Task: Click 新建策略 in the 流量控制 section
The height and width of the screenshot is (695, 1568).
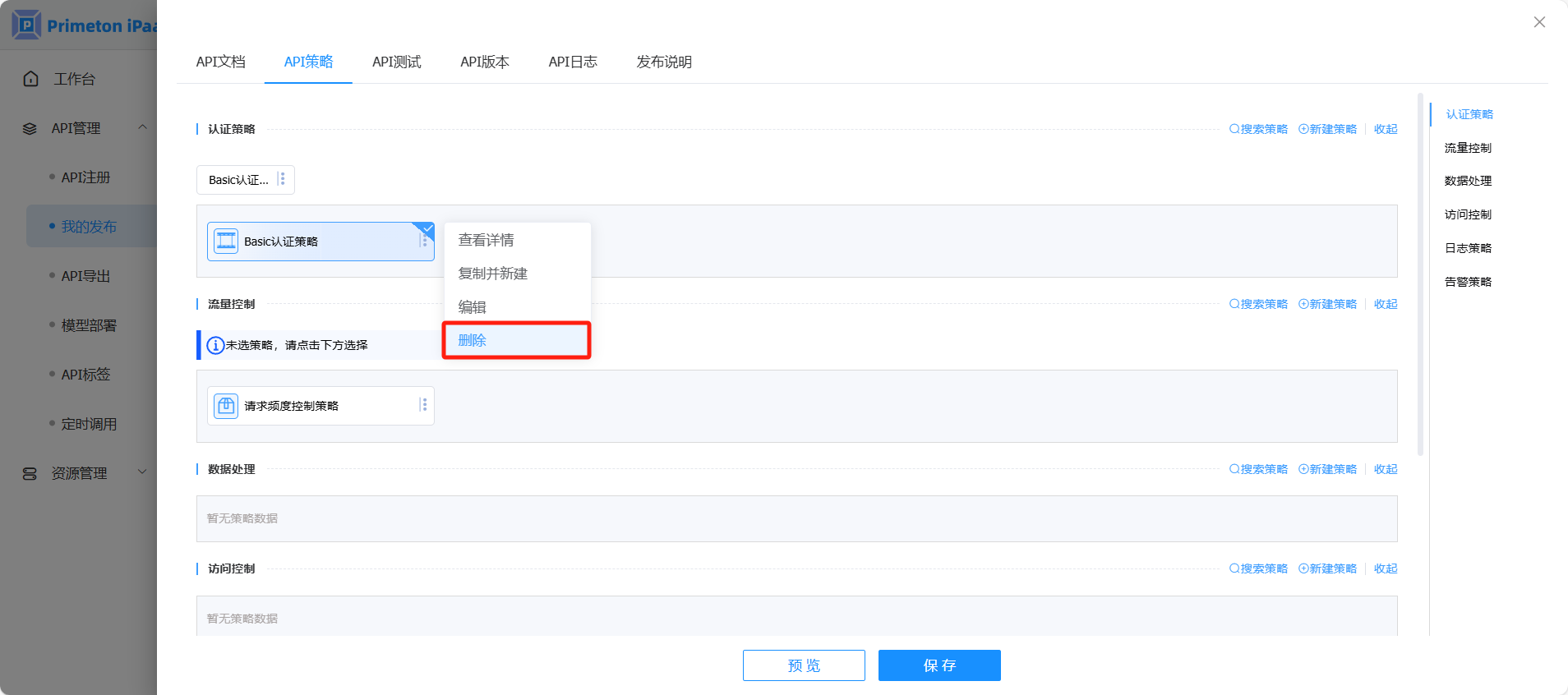Action: point(1327,304)
